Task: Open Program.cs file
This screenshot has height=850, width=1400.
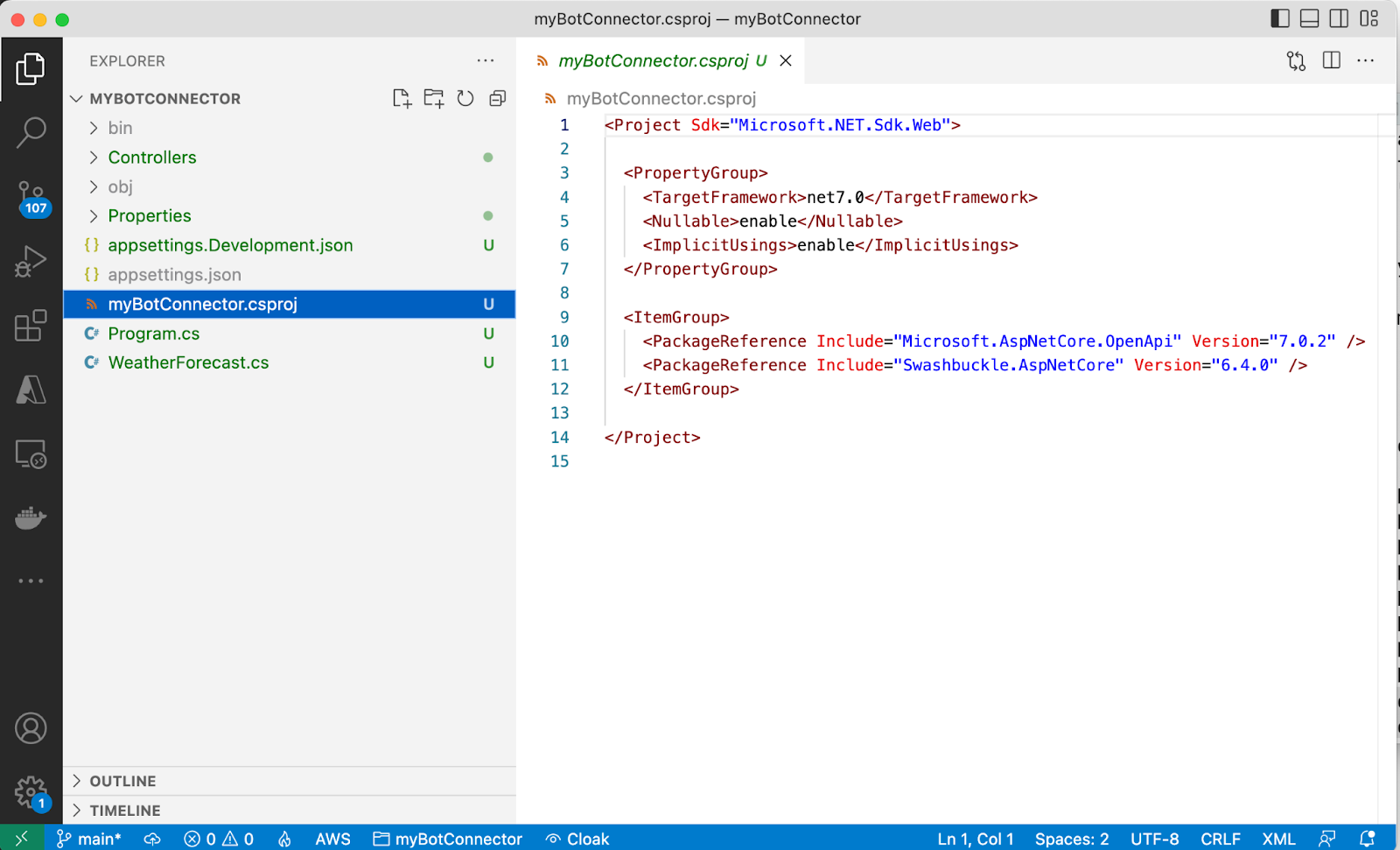Action: point(290,334)
